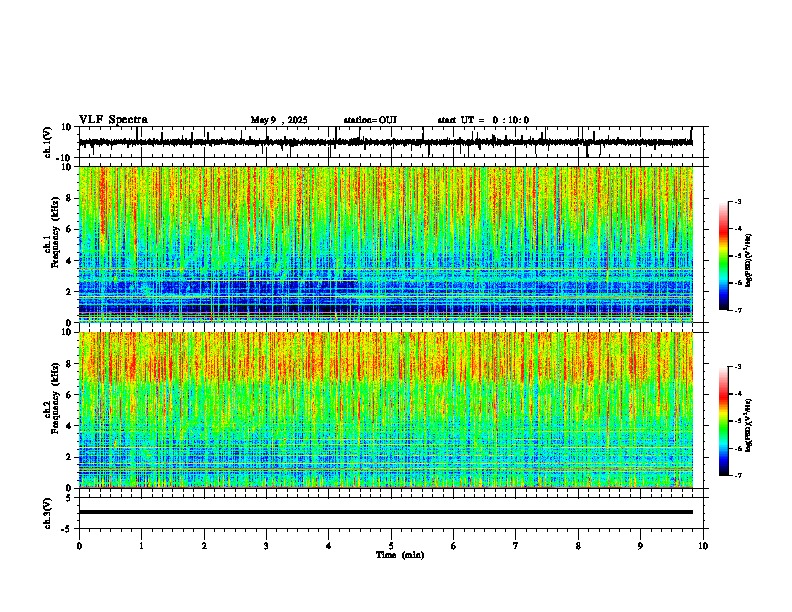Click the thick black ch.3 trace line
792x612 pixels.
coord(386,512)
